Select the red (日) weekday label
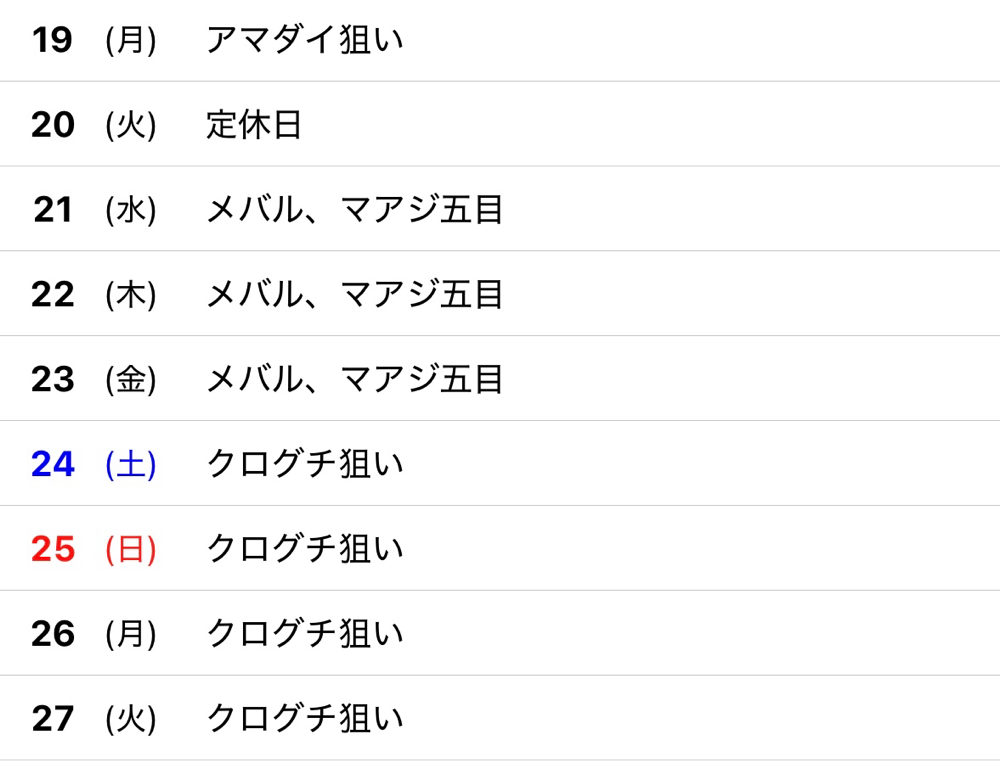Screen dimensions: 1000x763 point(131,549)
